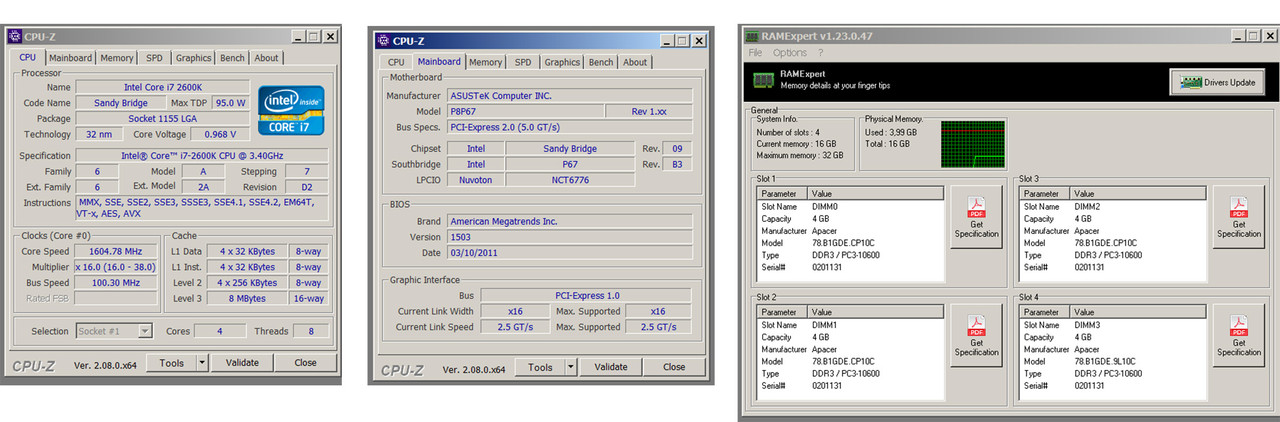The width and height of the screenshot is (1280, 422).
Task: Click the Parameter column header in Slot 1
Action: click(783, 194)
